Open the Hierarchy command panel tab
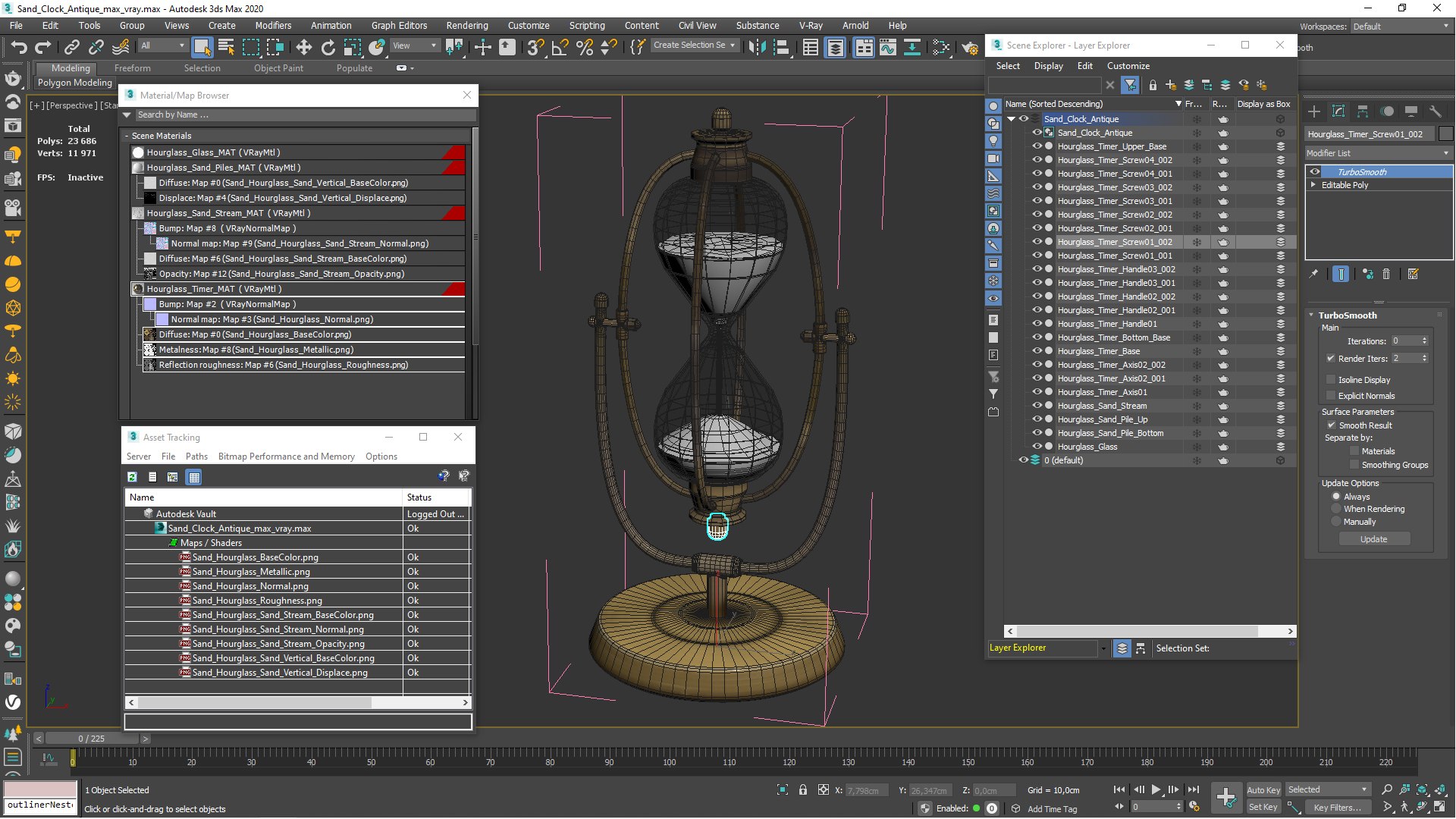 coord(1363,111)
